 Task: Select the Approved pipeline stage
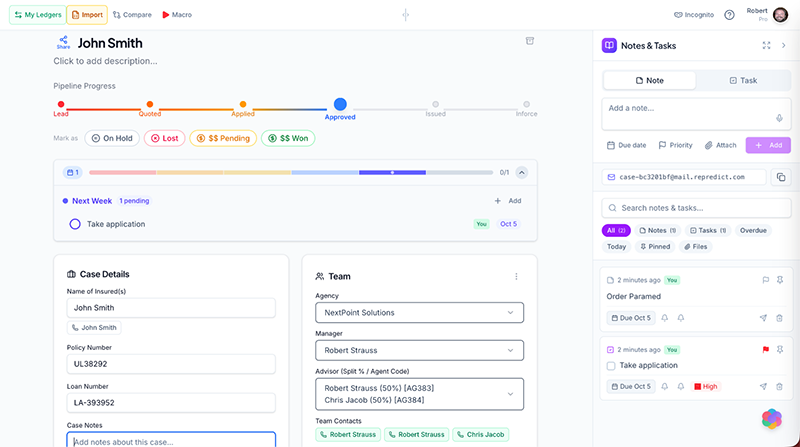tap(340, 109)
